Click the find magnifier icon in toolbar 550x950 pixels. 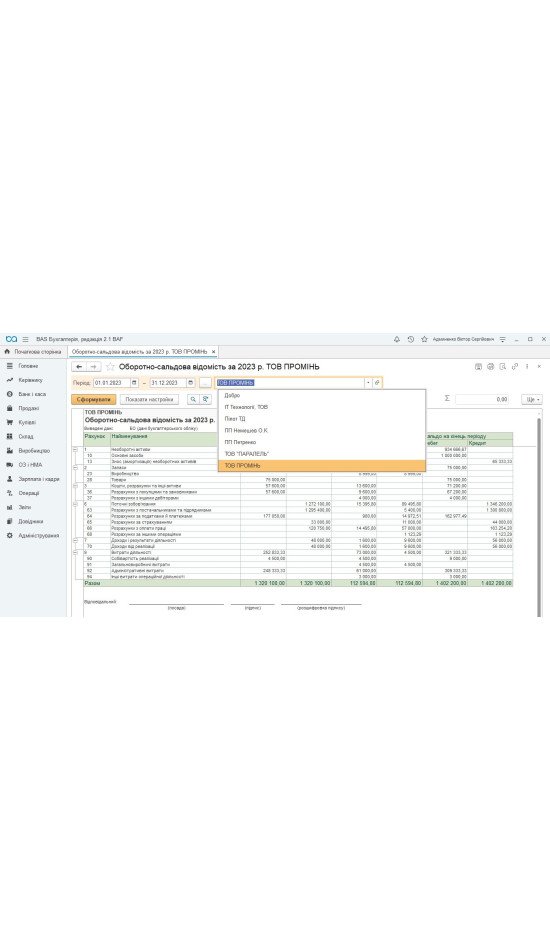(193, 399)
